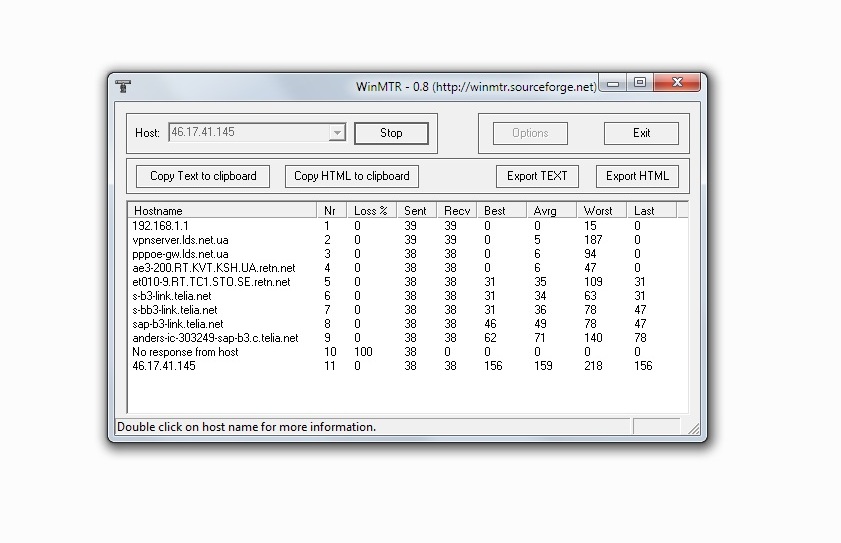Select the s-bb3-link.telia.net host
841x543 pixels.
click(x=175, y=310)
